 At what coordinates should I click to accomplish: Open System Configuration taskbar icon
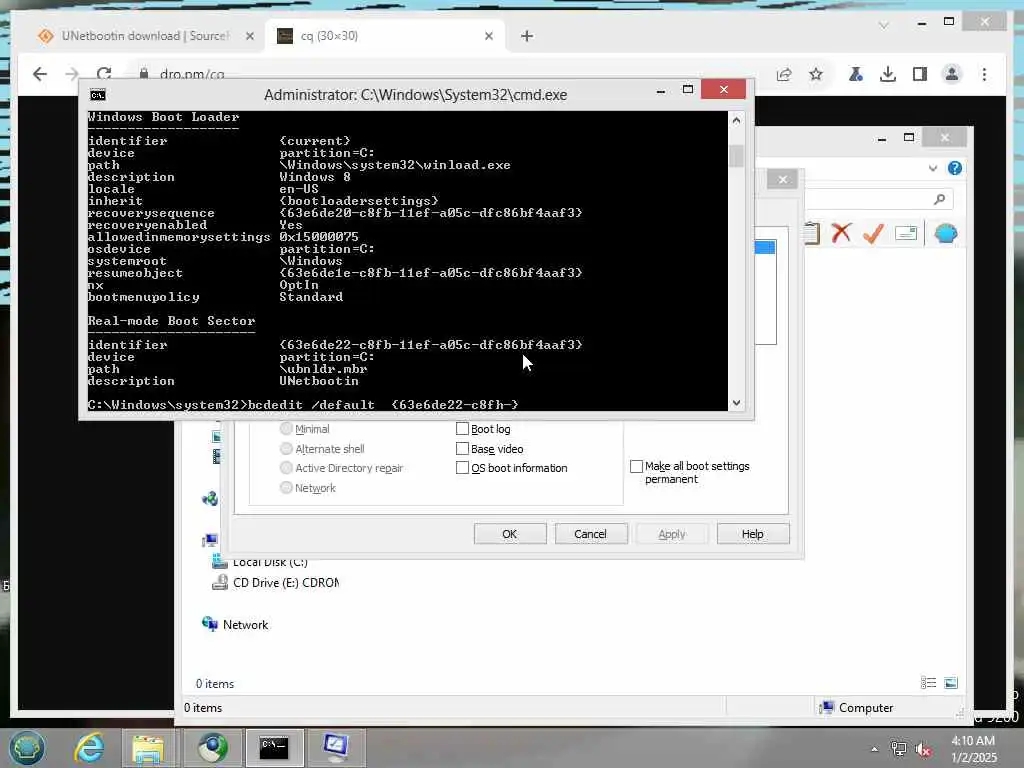tap(335, 748)
